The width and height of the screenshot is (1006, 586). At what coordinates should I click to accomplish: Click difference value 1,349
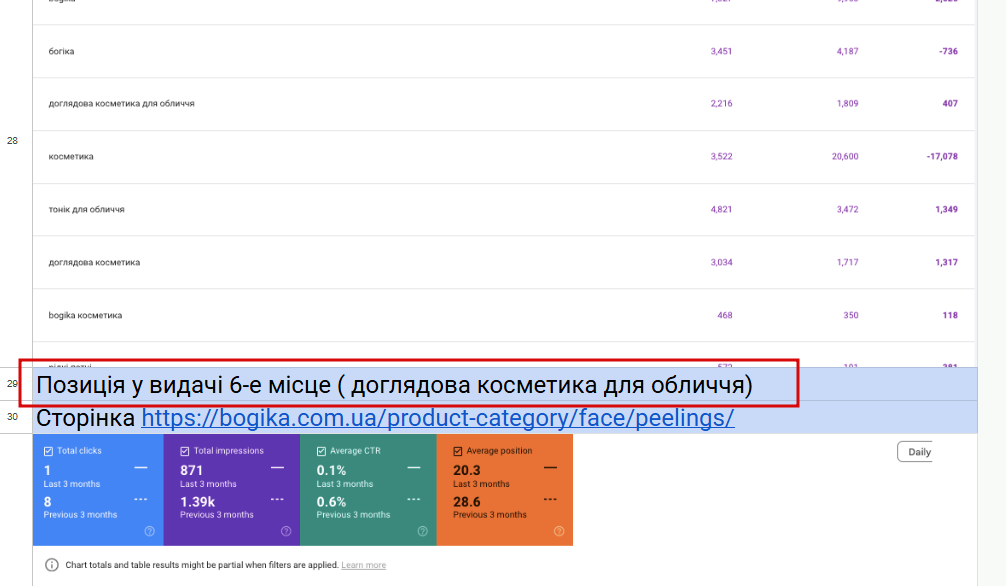[946, 209]
